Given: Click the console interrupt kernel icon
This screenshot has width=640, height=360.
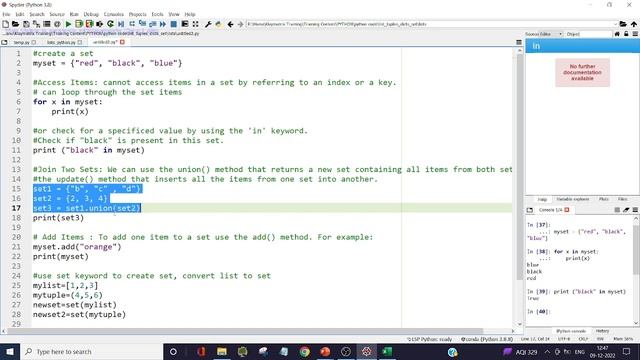Looking at the screenshot, I should click(617, 210).
